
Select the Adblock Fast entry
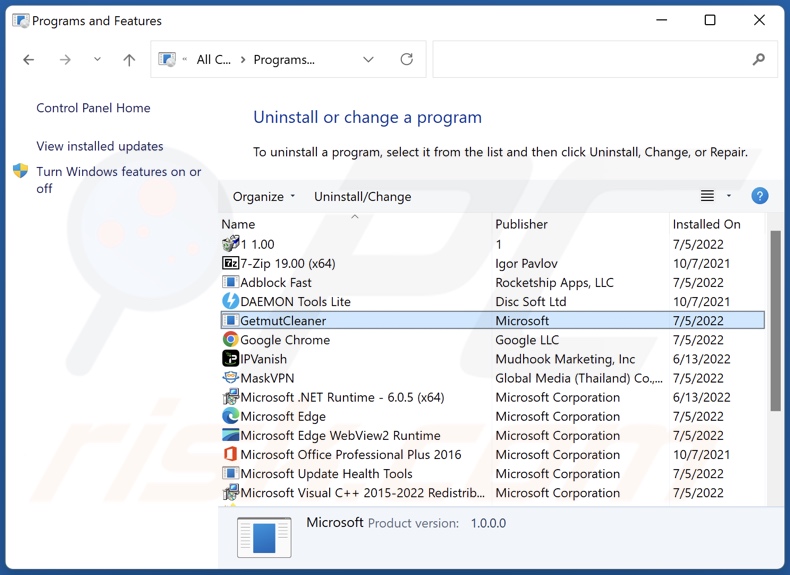click(492, 282)
